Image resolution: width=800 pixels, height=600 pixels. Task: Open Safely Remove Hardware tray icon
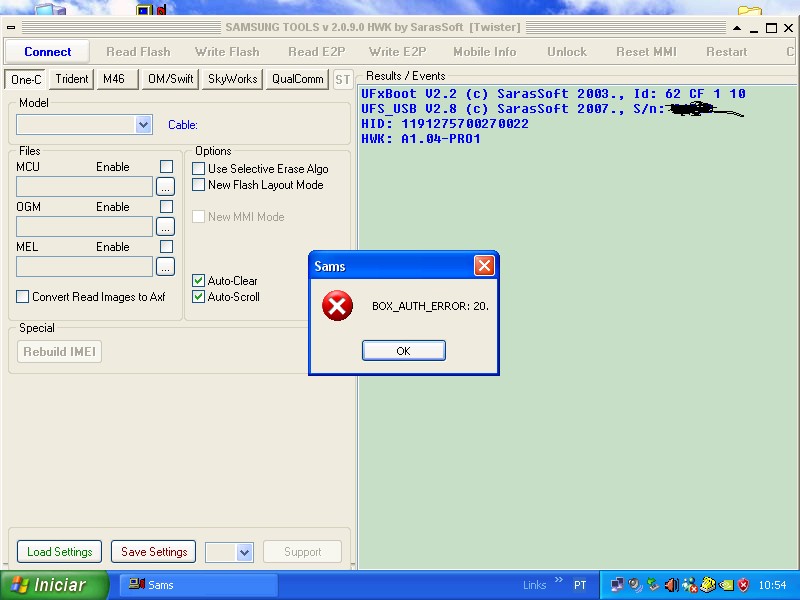coord(653,585)
